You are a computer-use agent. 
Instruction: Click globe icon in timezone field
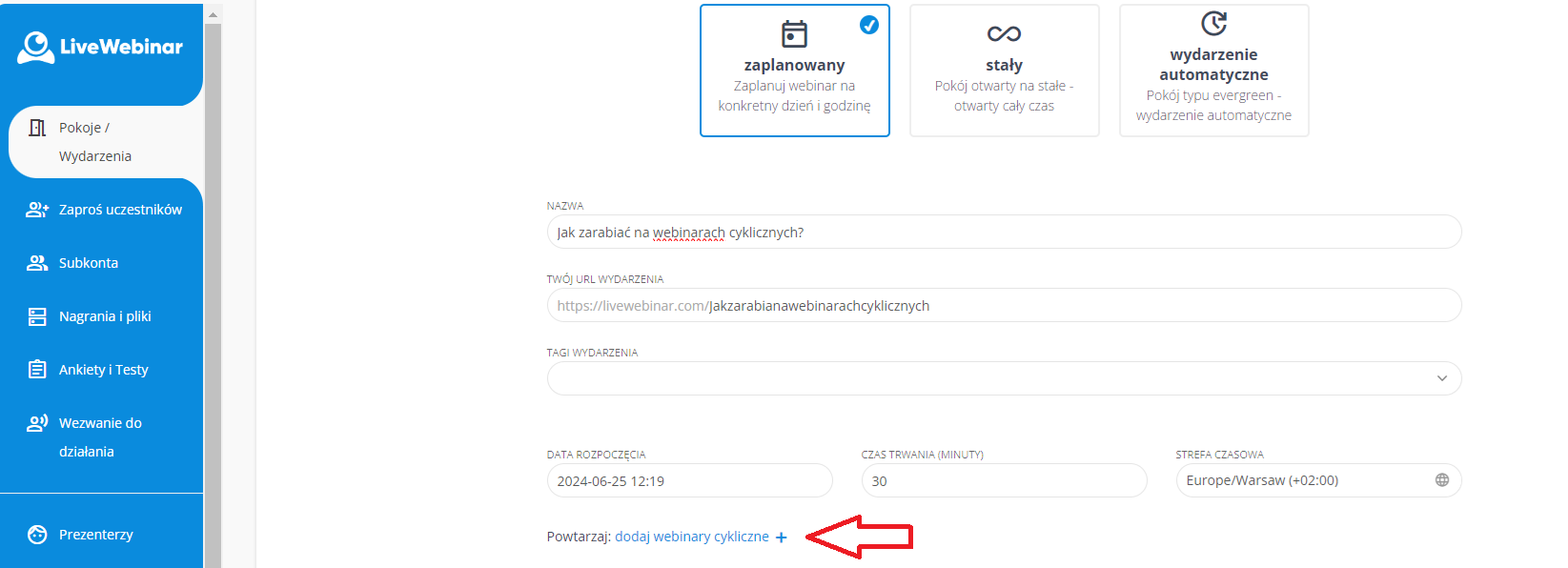1441,480
